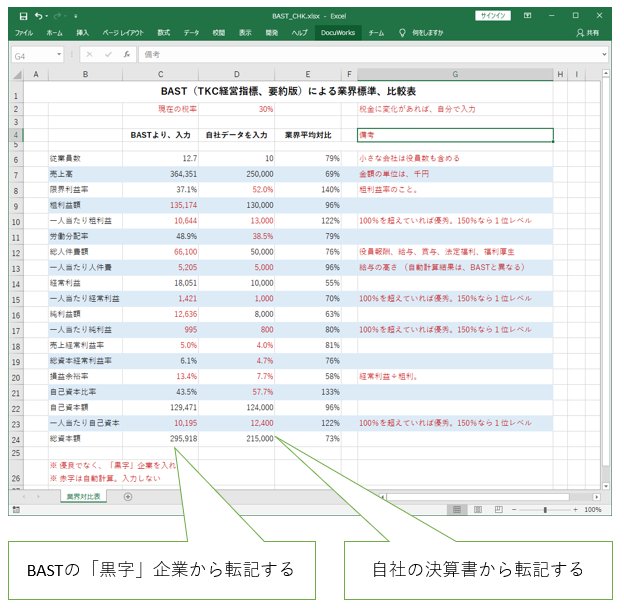
Task: Open the 数式 ribbon tab
Action: [164, 33]
